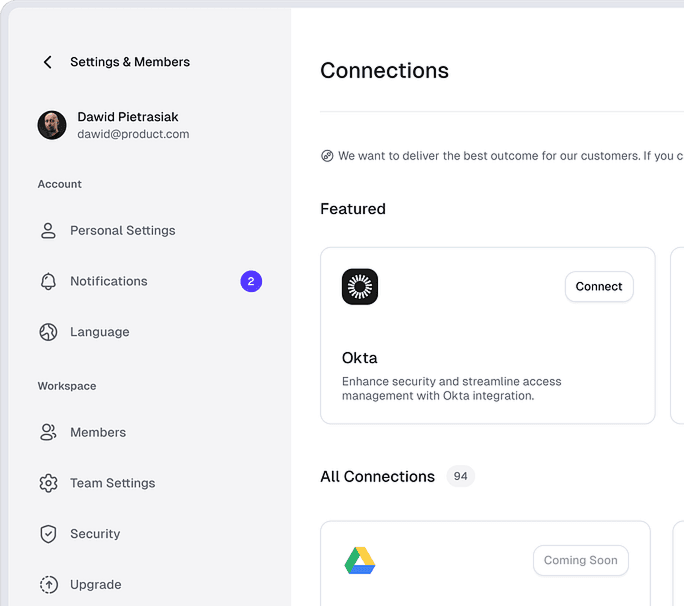Click the Coming Soon button

coord(580,561)
